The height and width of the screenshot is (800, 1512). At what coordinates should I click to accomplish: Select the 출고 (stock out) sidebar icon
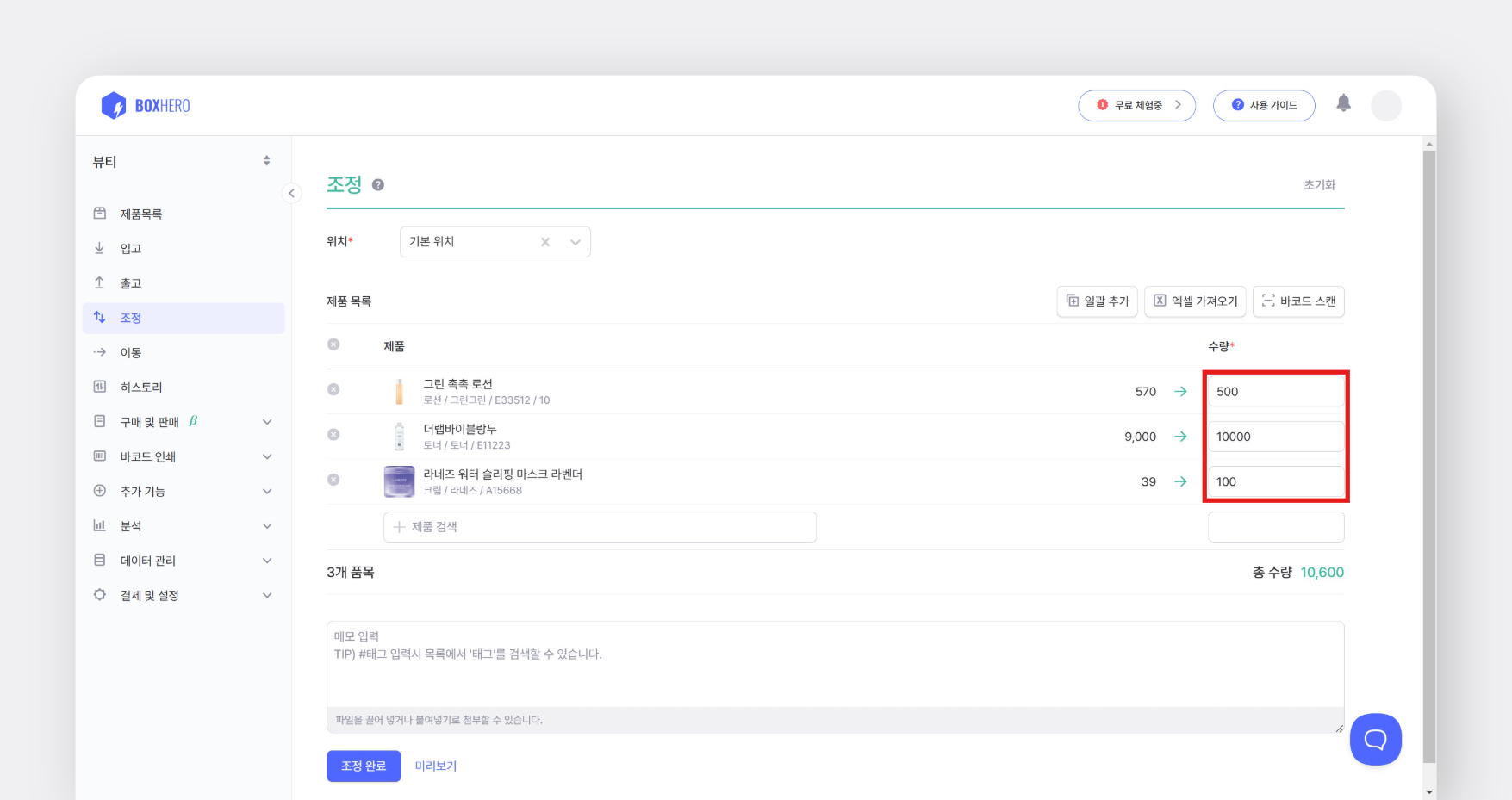tap(100, 282)
